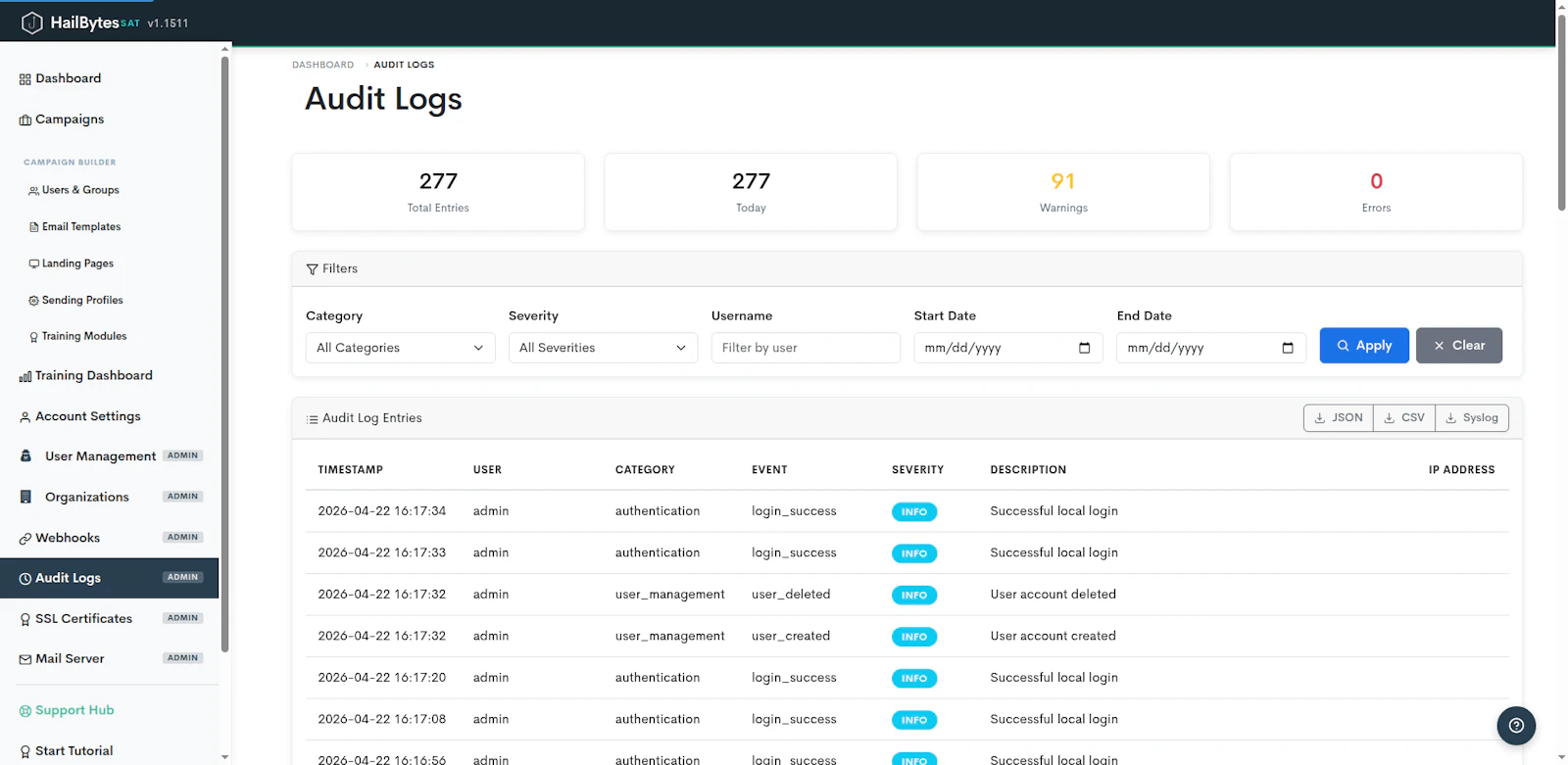
Task: Open Support Hub link
Action: point(74,710)
